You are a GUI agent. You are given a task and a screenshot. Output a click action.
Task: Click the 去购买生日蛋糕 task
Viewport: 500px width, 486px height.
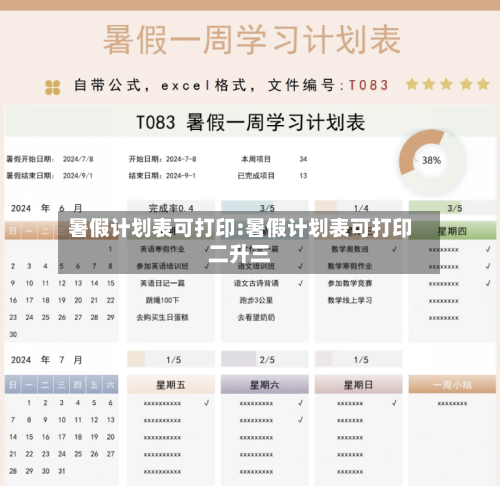tap(162, 317)
